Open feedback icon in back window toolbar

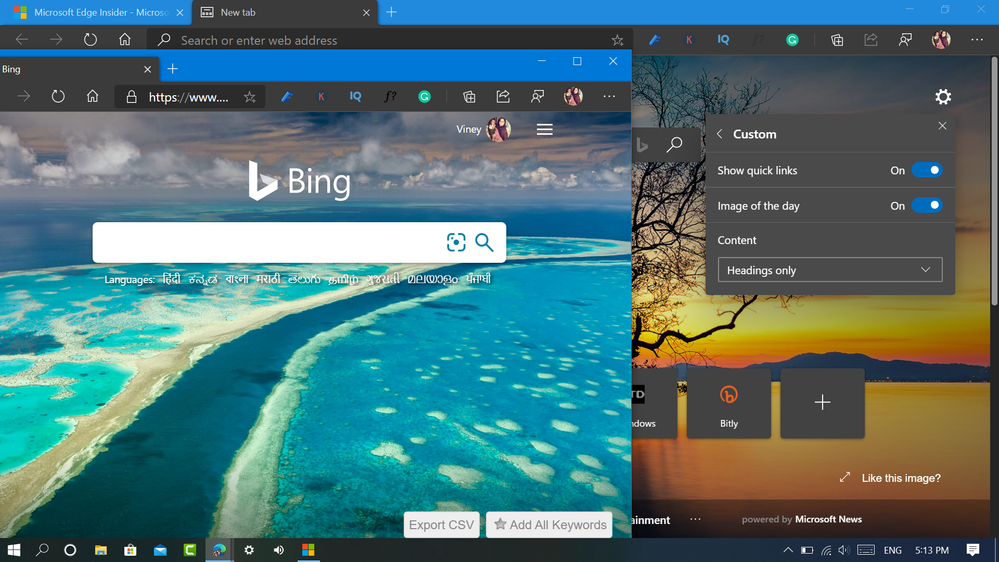(x=905, y=40)
